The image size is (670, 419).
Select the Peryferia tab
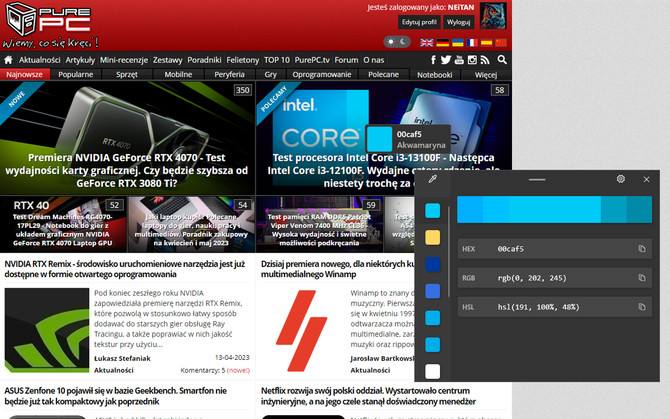229,74
